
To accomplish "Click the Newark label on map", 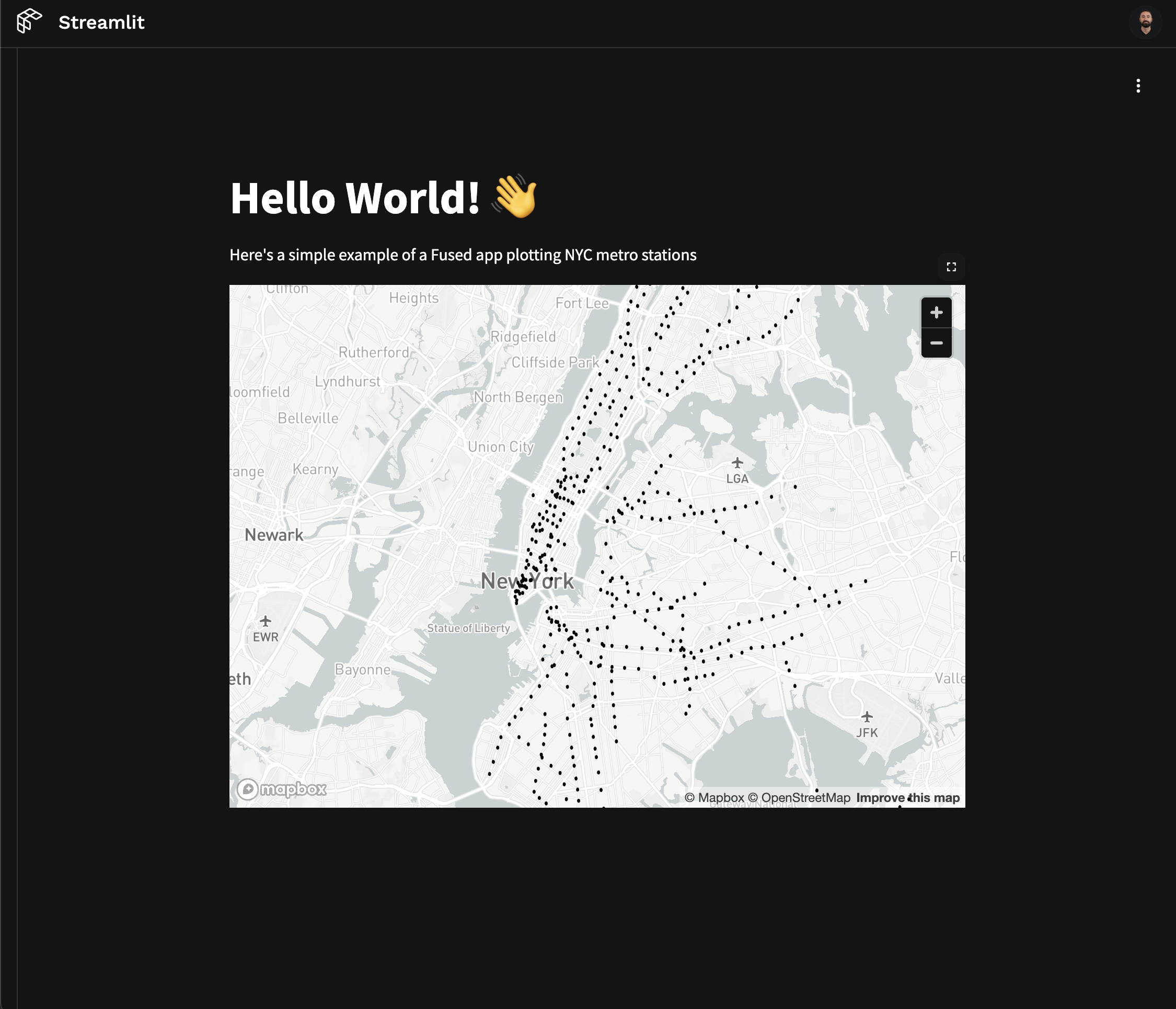I will pyautogui.click(x=273, y=535).
